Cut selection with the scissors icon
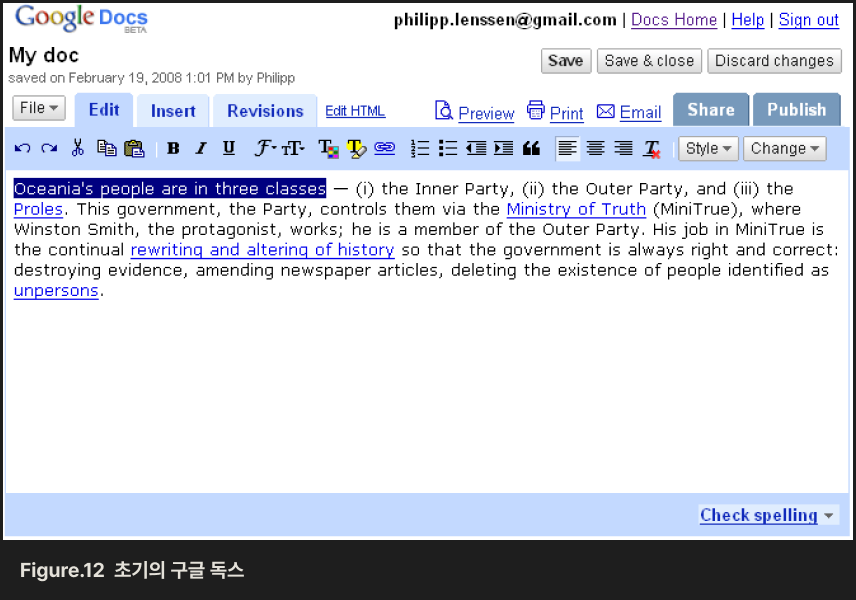The width and height of the screenshot is (856, 600). coord(78,148)
